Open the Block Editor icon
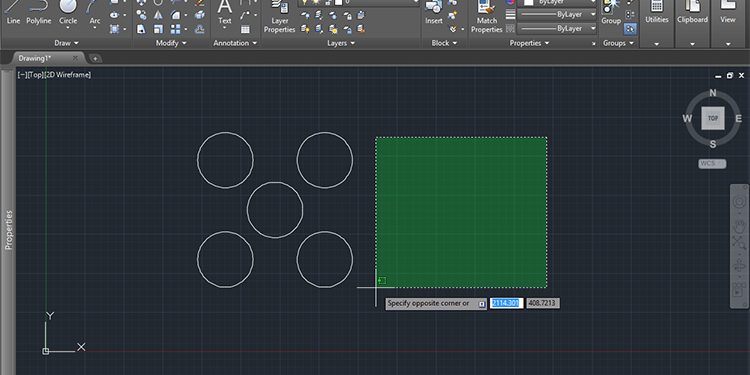This screenshot has height=375, width=750. pos(452,16)
